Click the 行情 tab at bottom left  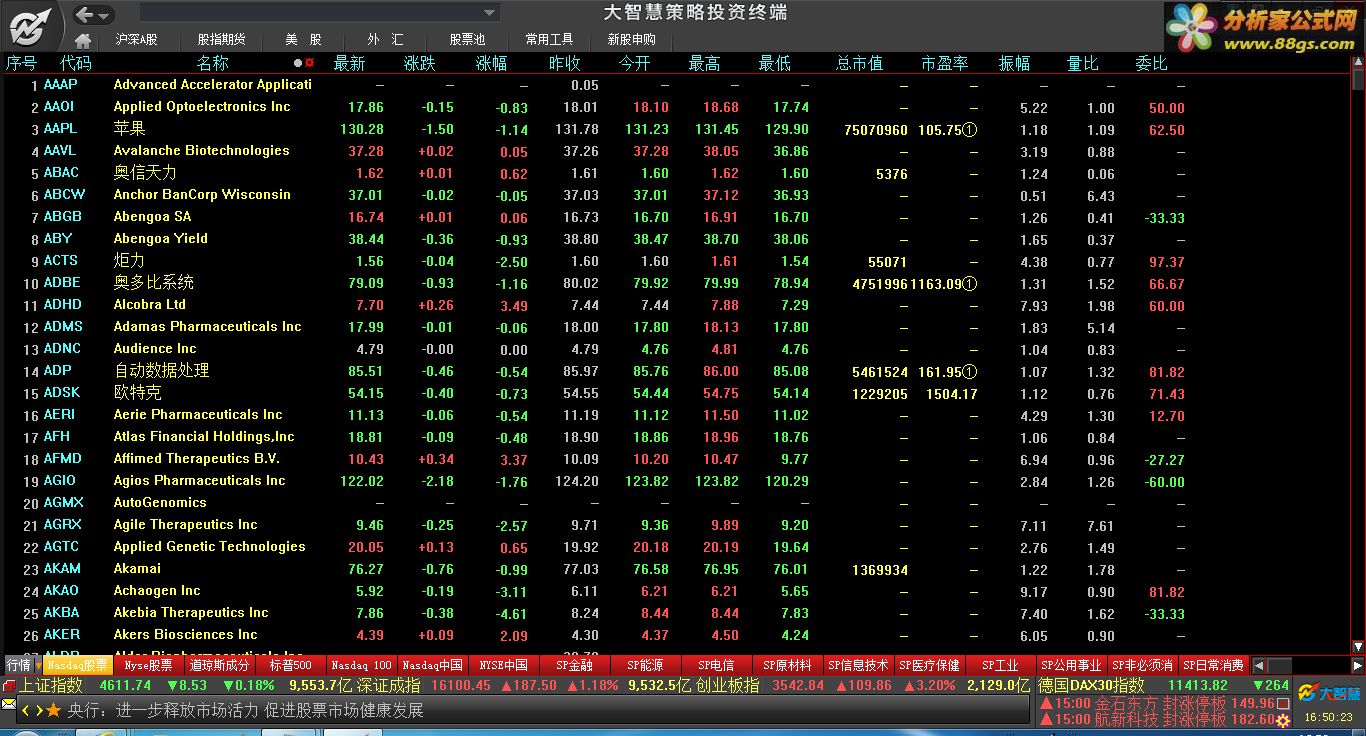click(x=19, y=665)
